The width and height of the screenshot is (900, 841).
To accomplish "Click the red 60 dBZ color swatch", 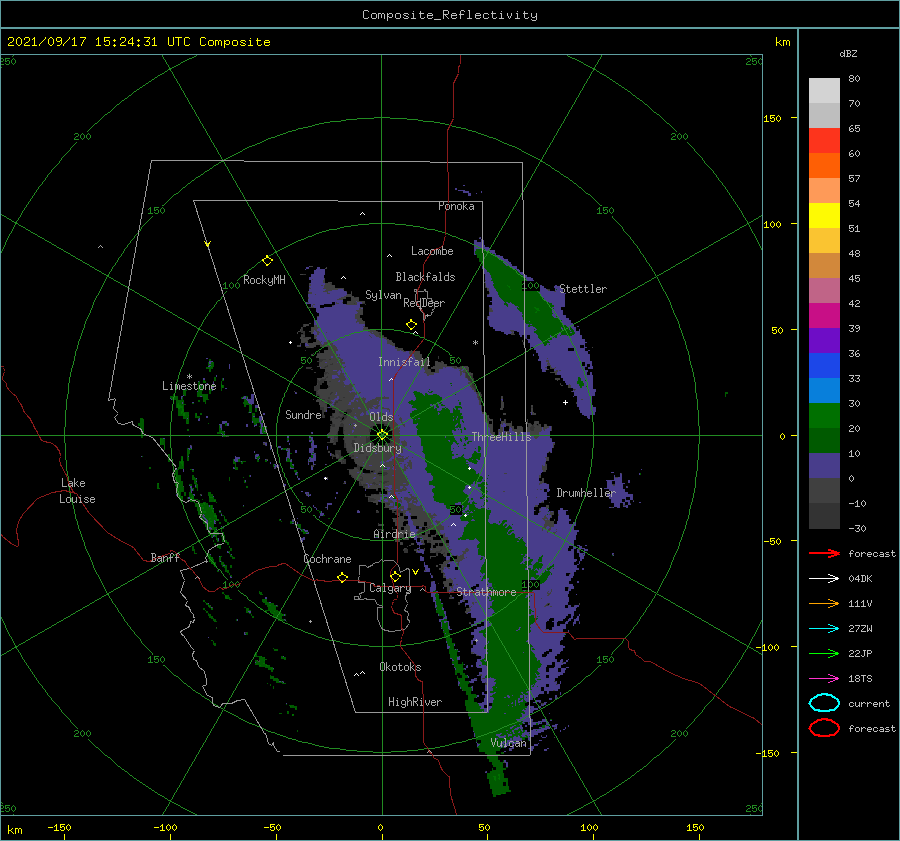I will [824, 141].
